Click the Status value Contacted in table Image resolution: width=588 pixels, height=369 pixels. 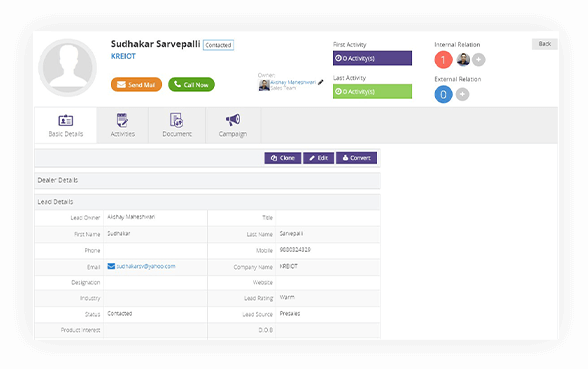120,314
